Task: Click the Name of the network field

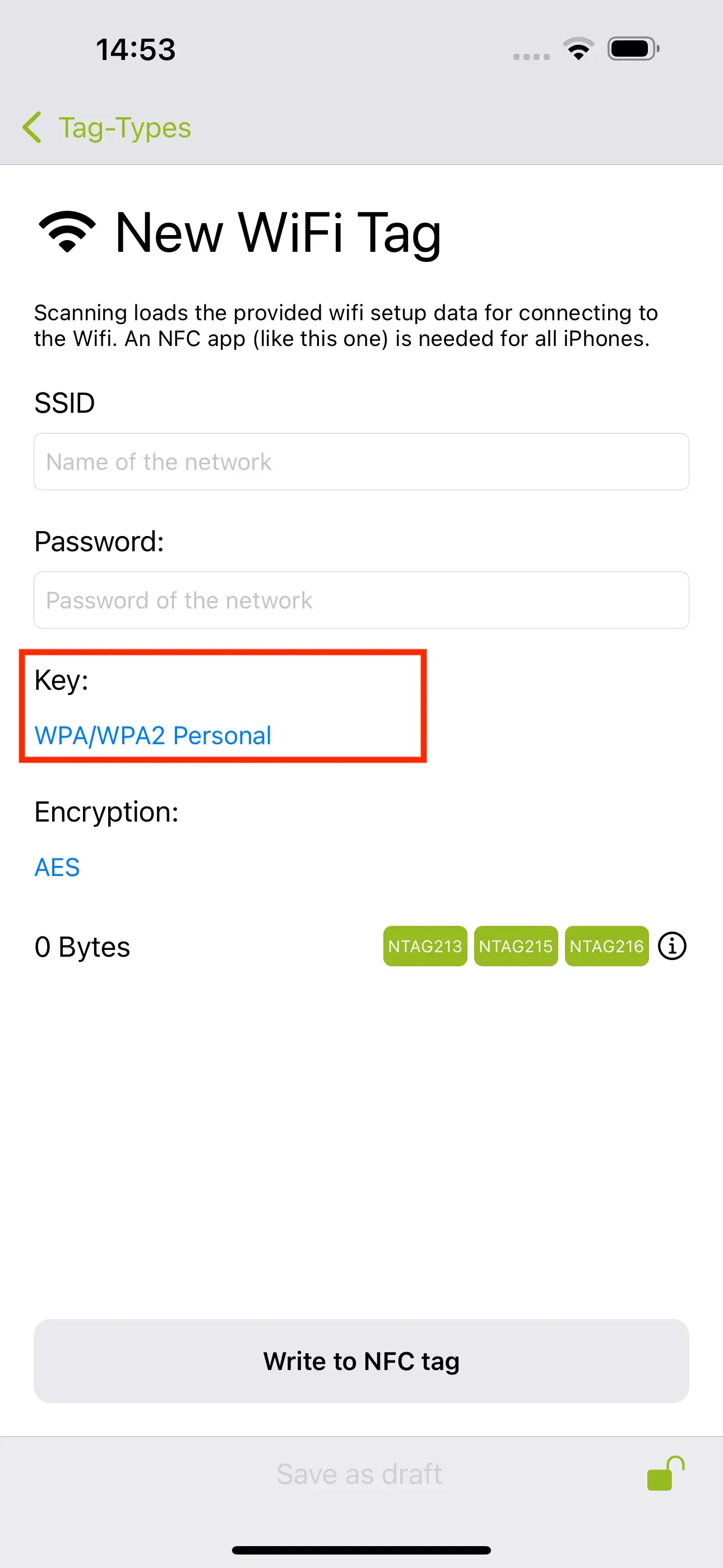Action: tap(361, 462)
